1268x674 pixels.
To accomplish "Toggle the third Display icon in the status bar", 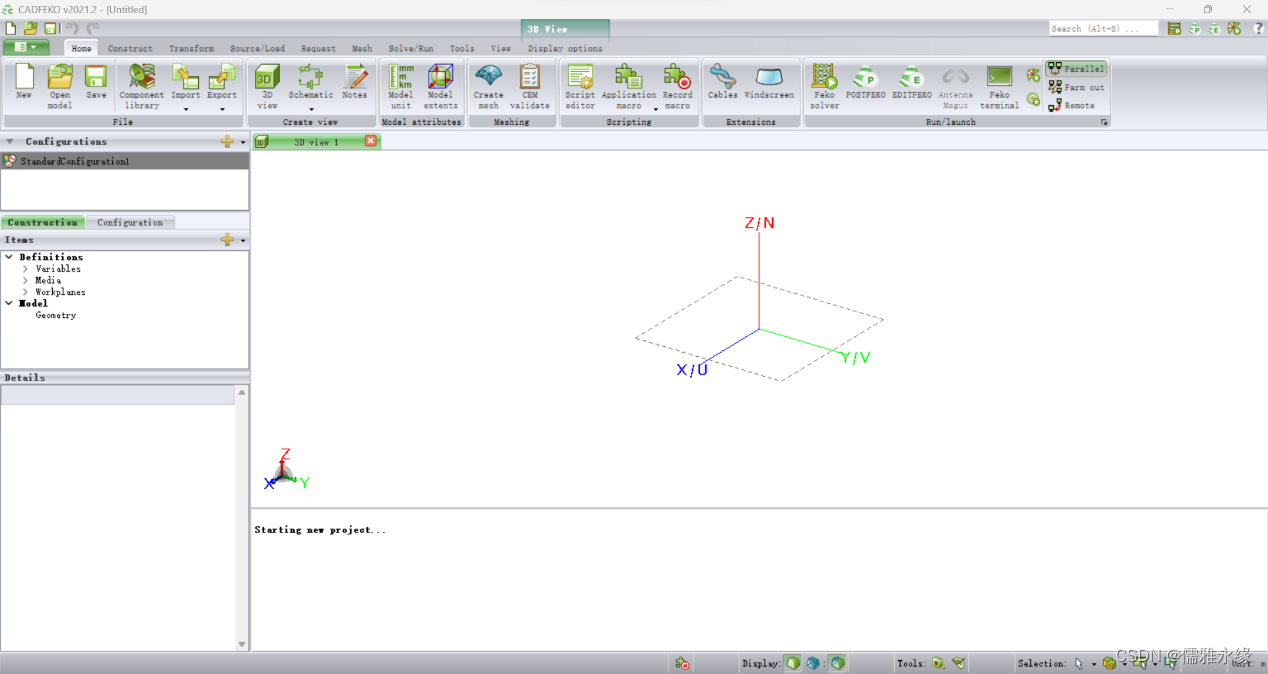I will click(838, 663).
